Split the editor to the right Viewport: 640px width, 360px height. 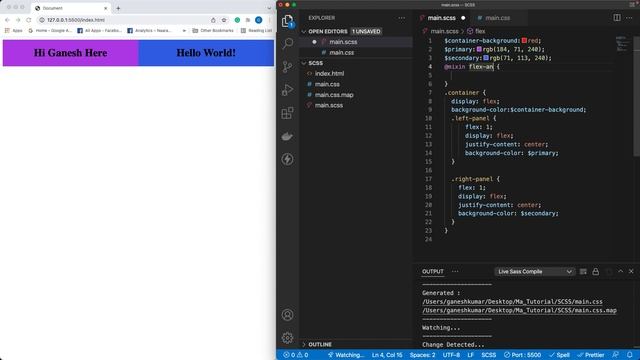617,18
